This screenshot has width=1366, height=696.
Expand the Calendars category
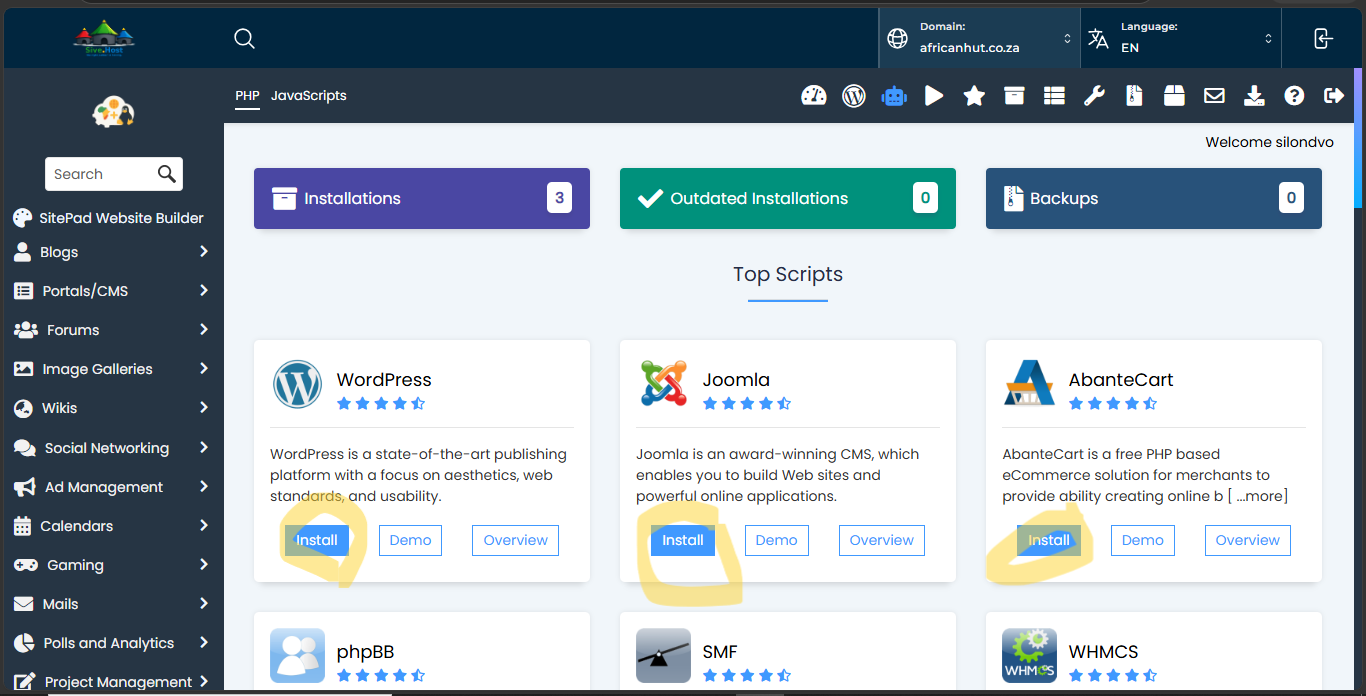point(112,526)
